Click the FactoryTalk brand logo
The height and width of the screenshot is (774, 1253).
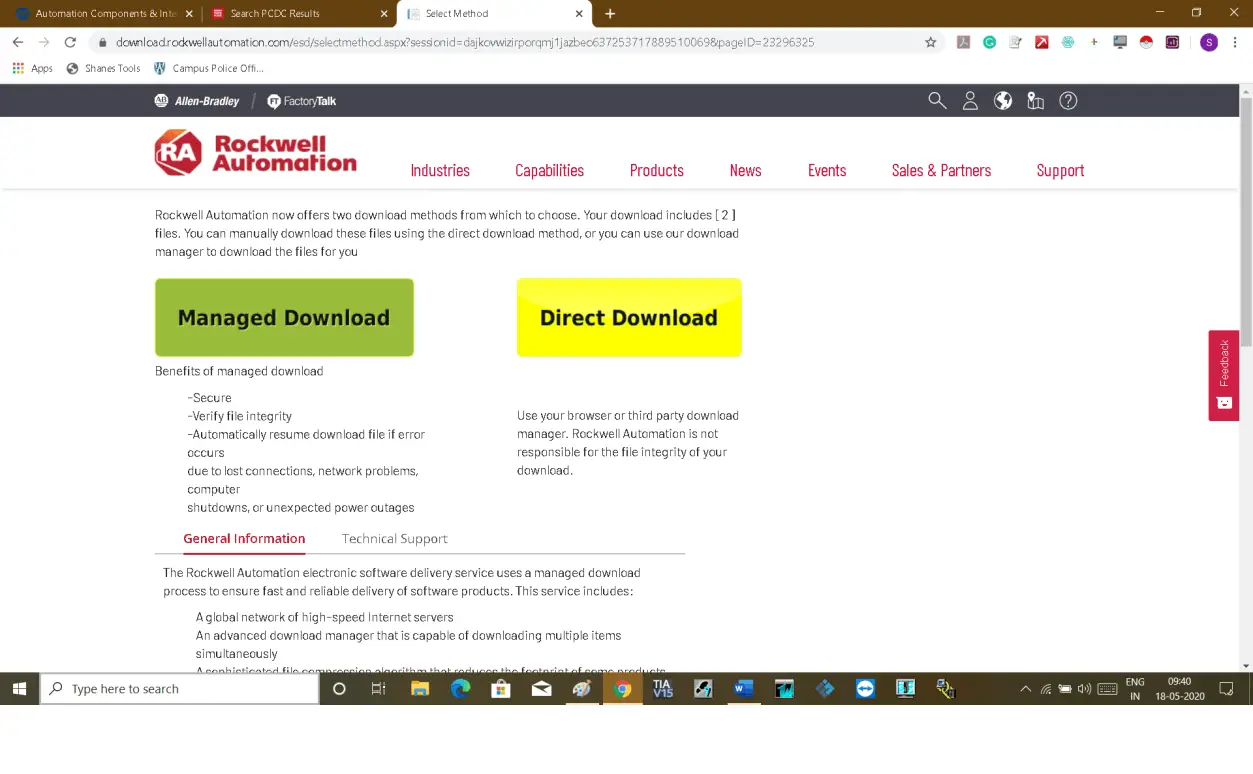pyautogui.click(x=302, y=101)
